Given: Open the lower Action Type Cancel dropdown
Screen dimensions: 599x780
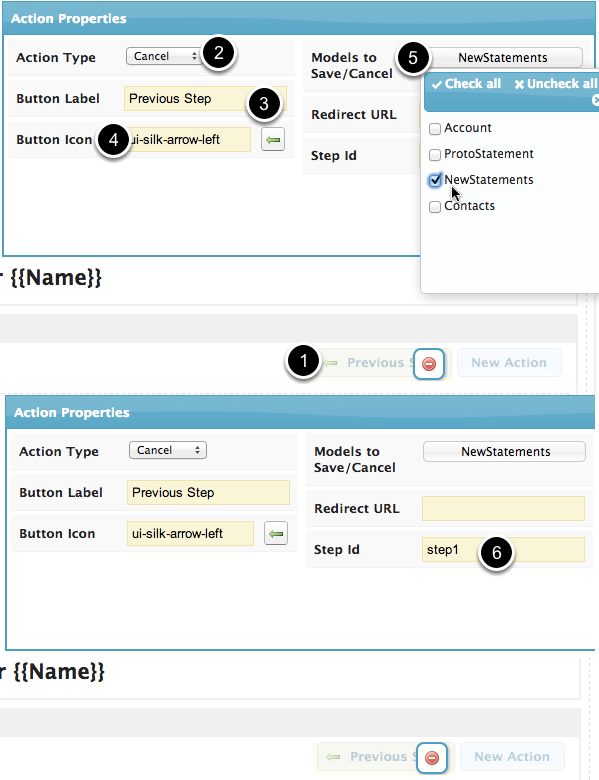Looking at the screenshot, I should 168,450.
